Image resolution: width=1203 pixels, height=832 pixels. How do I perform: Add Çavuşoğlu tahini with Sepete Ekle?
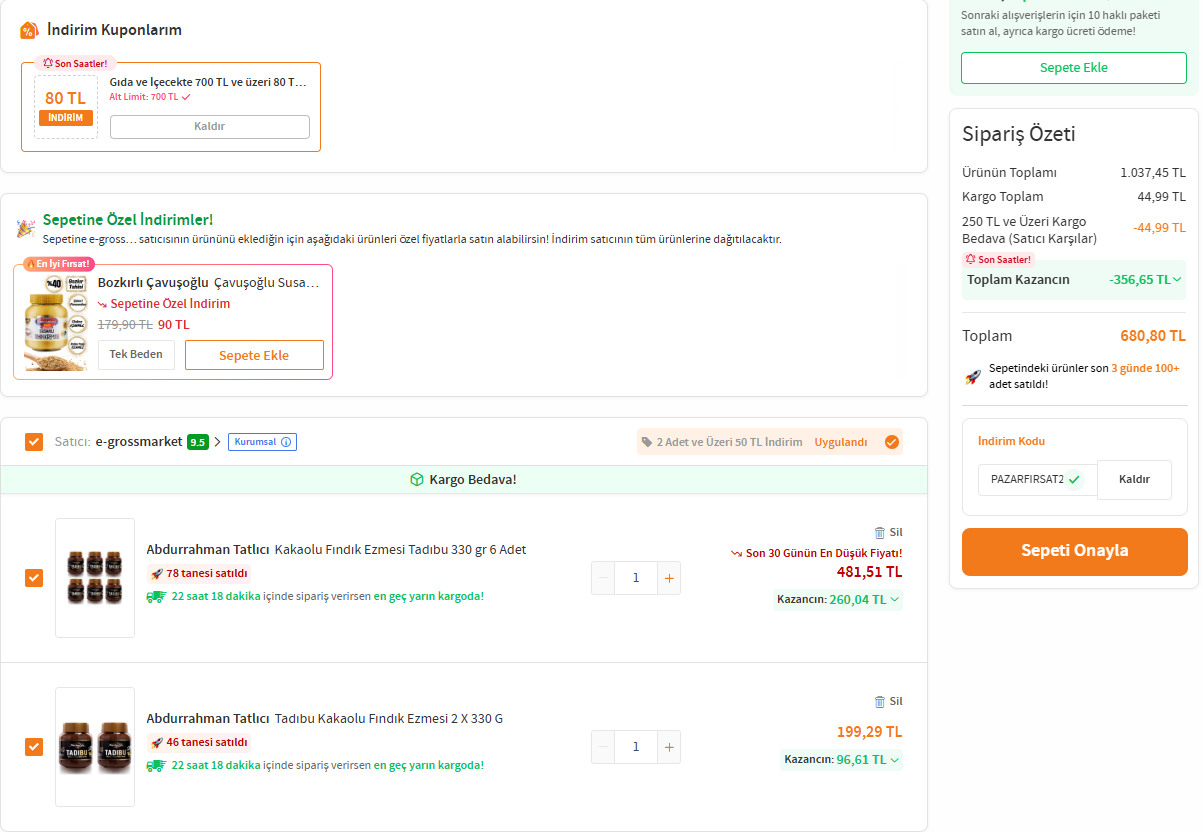254,355
